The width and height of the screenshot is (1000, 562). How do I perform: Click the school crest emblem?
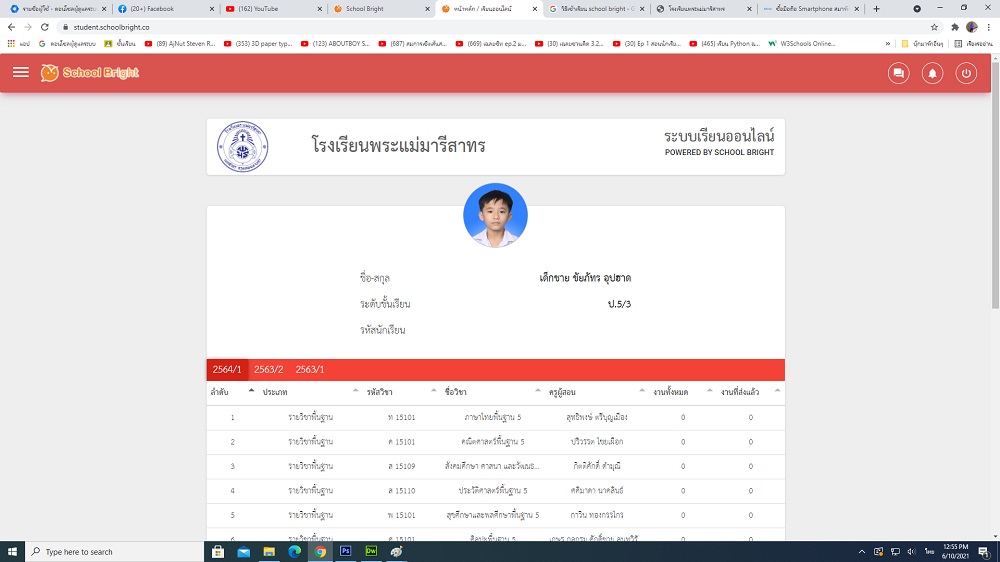tap(242, 147)
